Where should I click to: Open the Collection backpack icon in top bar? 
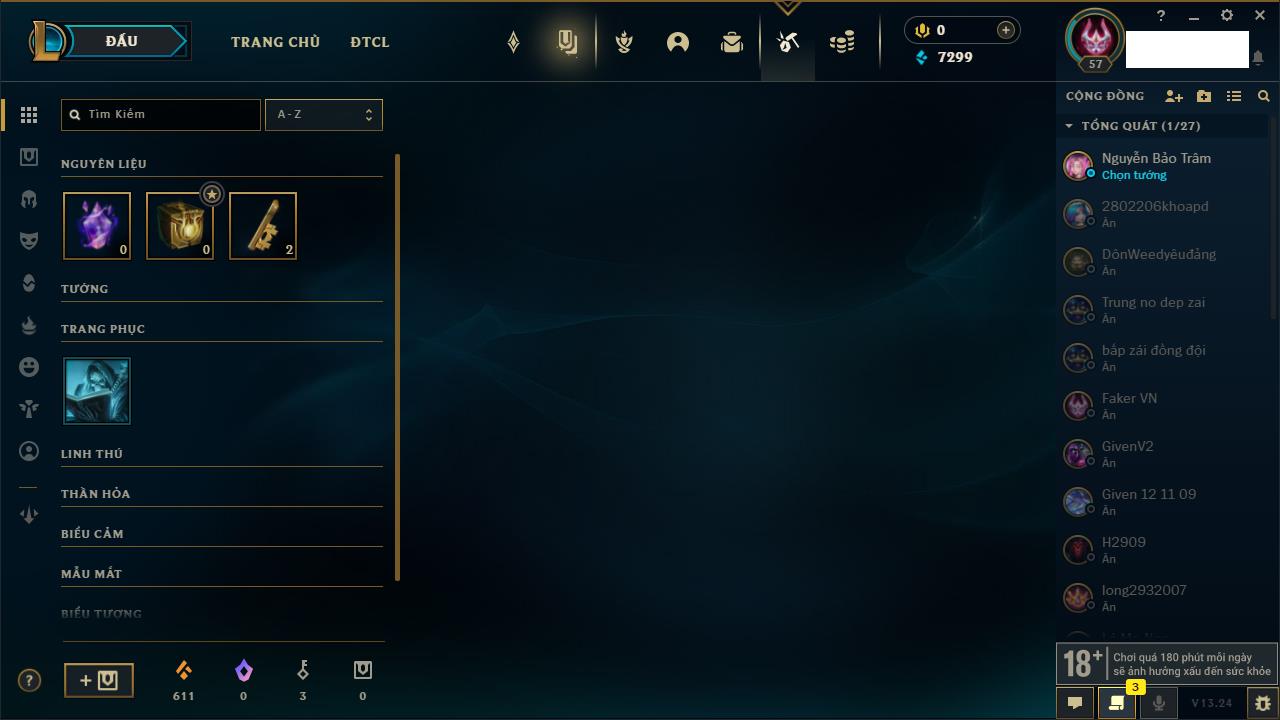pyautogui.click(x=732, y=42)
